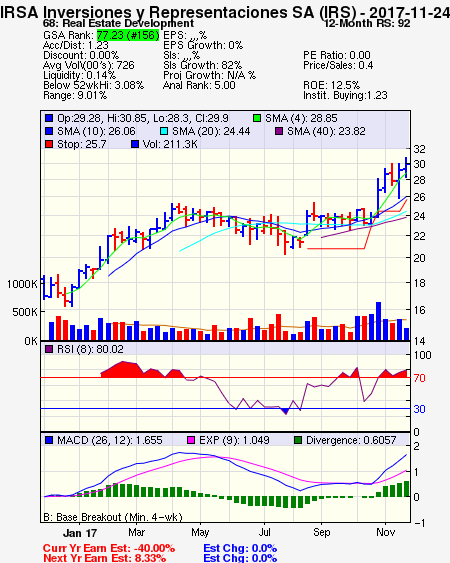Click the magenta EXP (9) legend swatch
The height and width of the screenshot is (563, 450).
pos(191,440)
